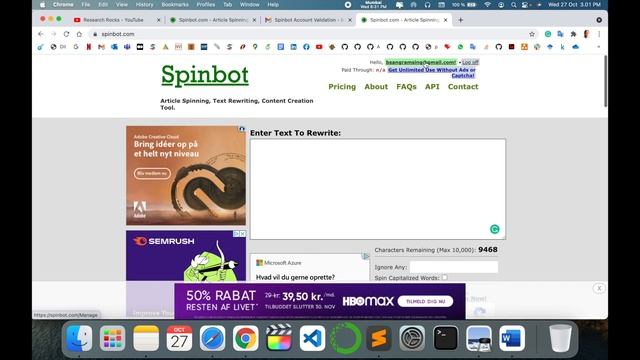Click the page vertical scrollbar

pos(605,82)
